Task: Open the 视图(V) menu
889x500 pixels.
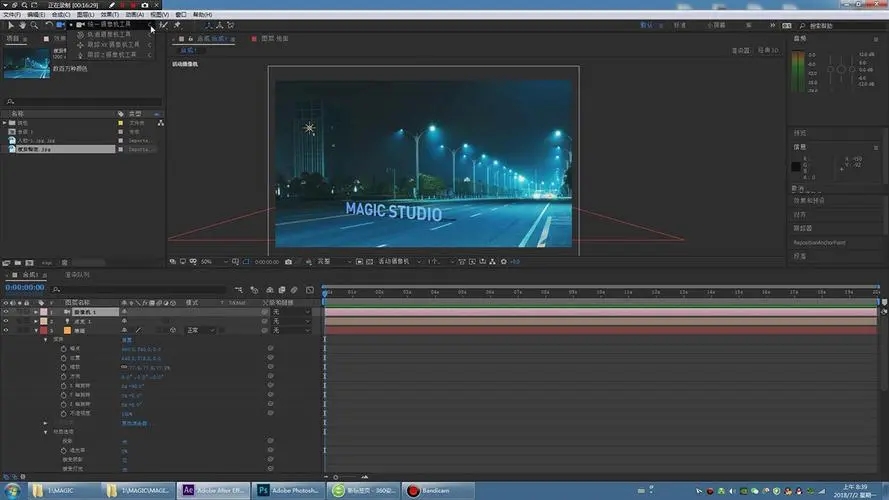Action: click(159, 14)
